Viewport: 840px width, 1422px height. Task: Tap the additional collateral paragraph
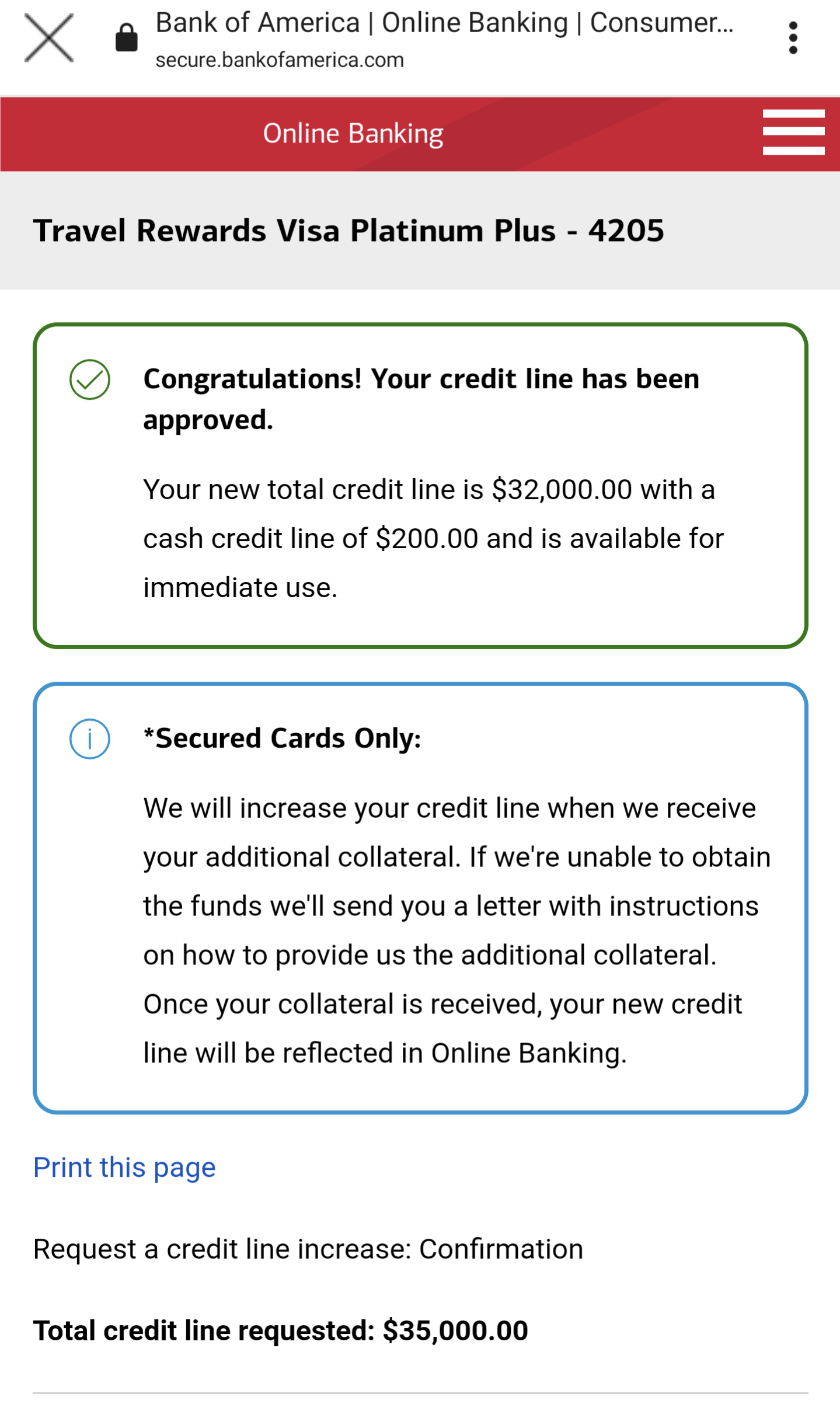pos(456,930)
